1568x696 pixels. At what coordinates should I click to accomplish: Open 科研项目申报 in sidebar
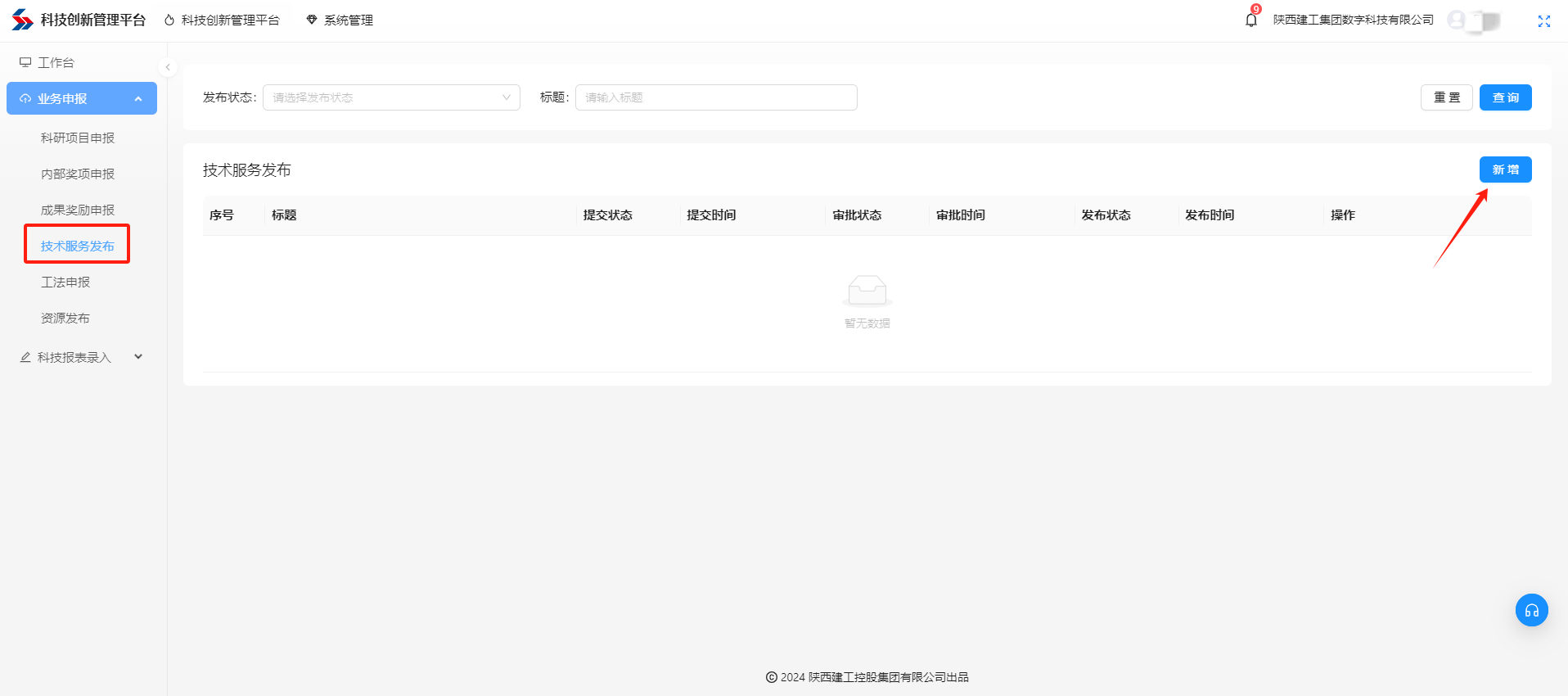(78, 138)
